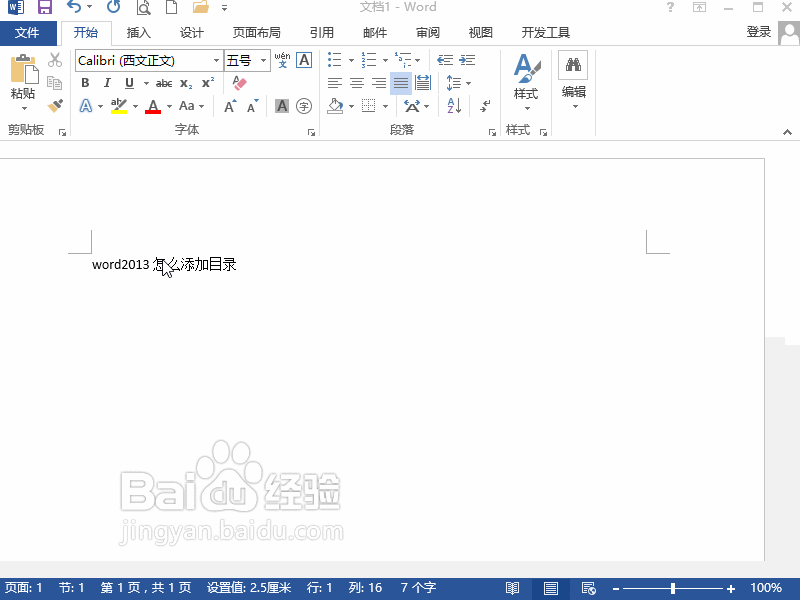Open the Styles (样式) gallery
Screen dimensions: 800x600
526,82
